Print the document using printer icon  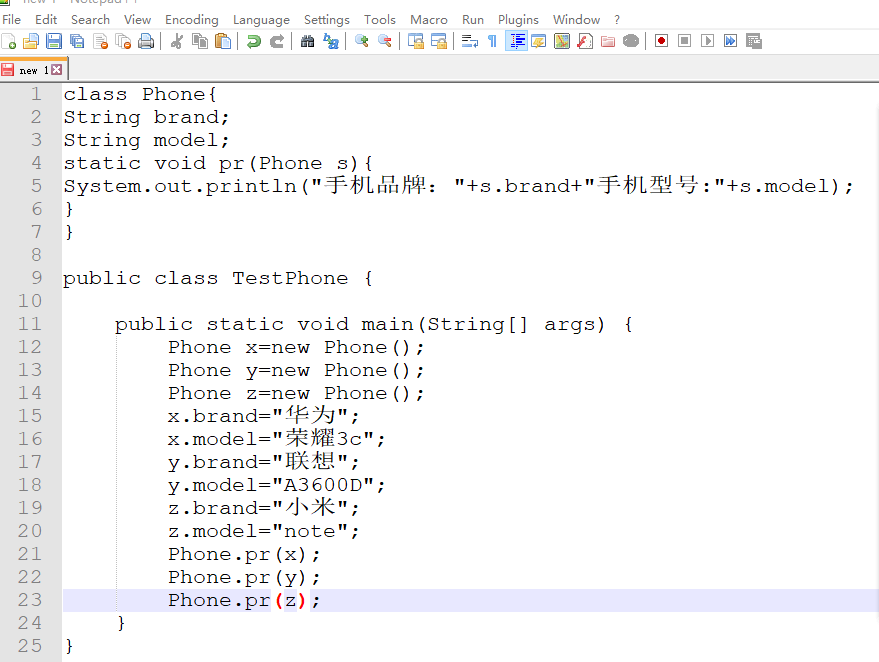click(x=146, y=41)
